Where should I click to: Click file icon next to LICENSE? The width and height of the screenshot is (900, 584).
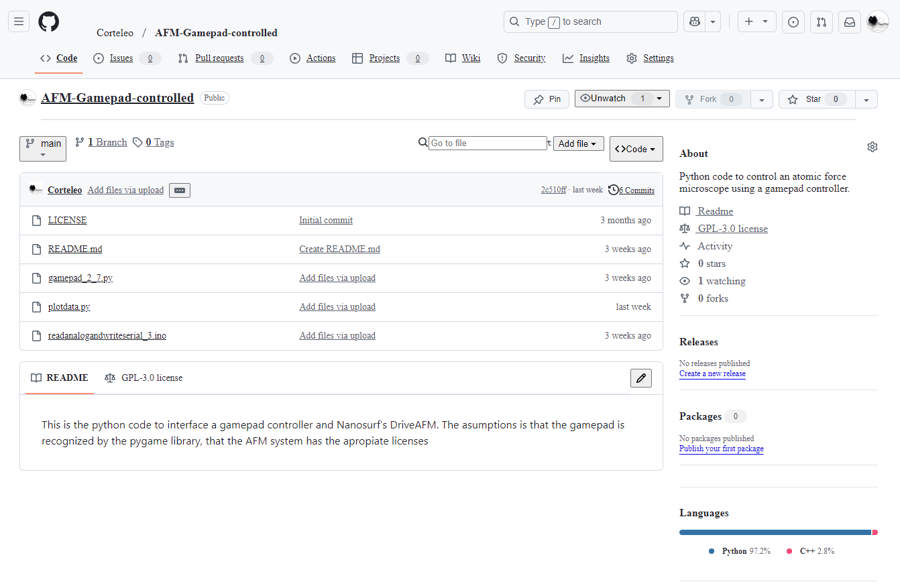(36, 221)
